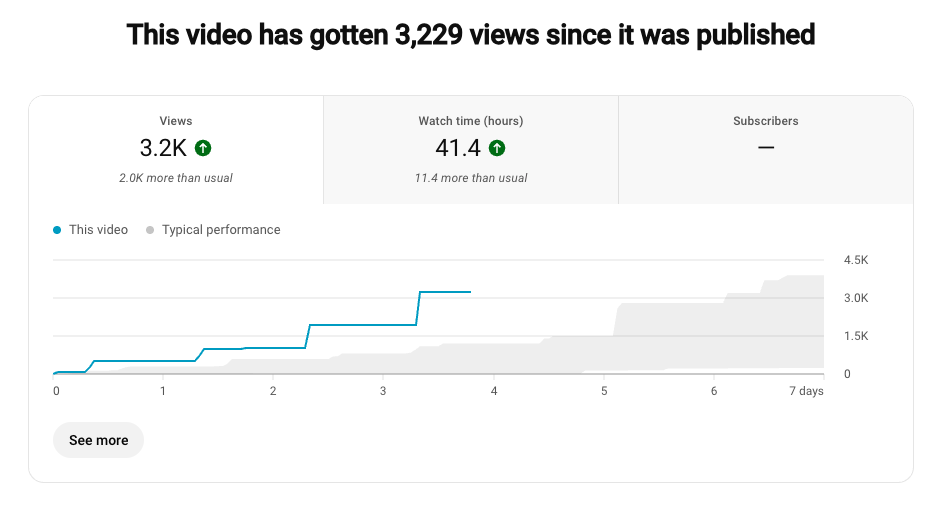Click the gray Typical performance legend dot
This screenshot has width=947, height=515.
[x=150, y=230]
